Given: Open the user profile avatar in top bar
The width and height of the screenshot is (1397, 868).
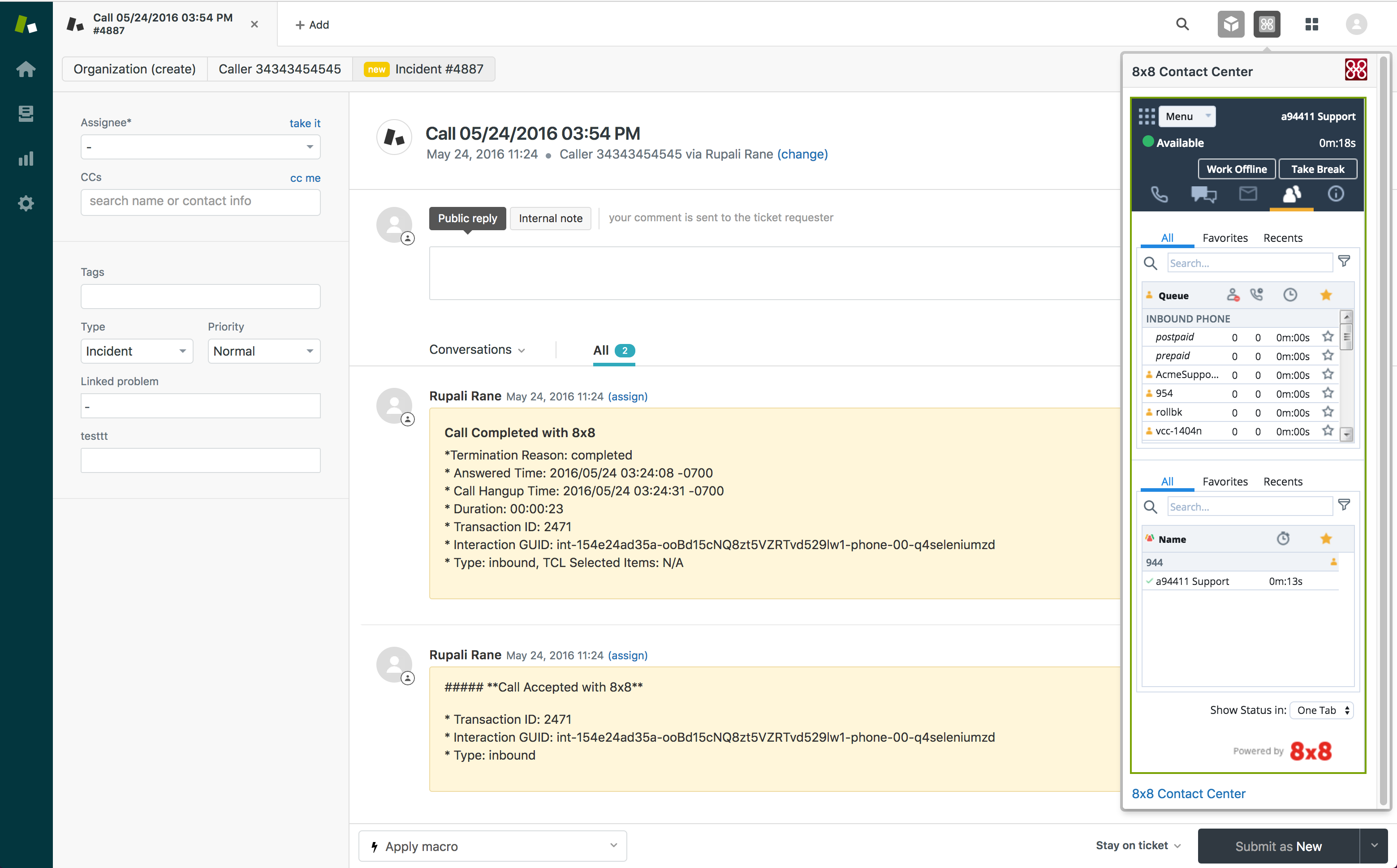Looking at the screenshot, I should [1356, 24].
